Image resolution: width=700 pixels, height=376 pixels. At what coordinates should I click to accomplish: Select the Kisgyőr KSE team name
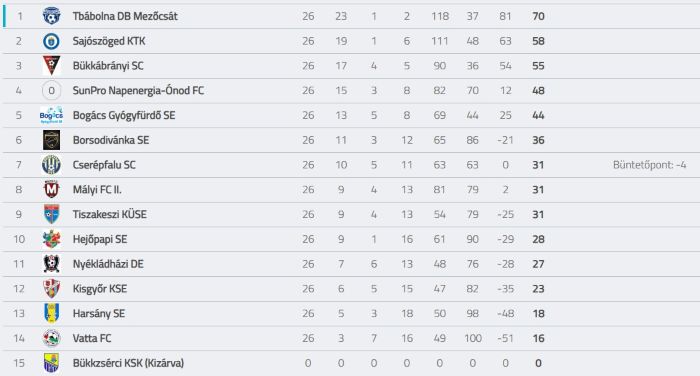[100, 289]
